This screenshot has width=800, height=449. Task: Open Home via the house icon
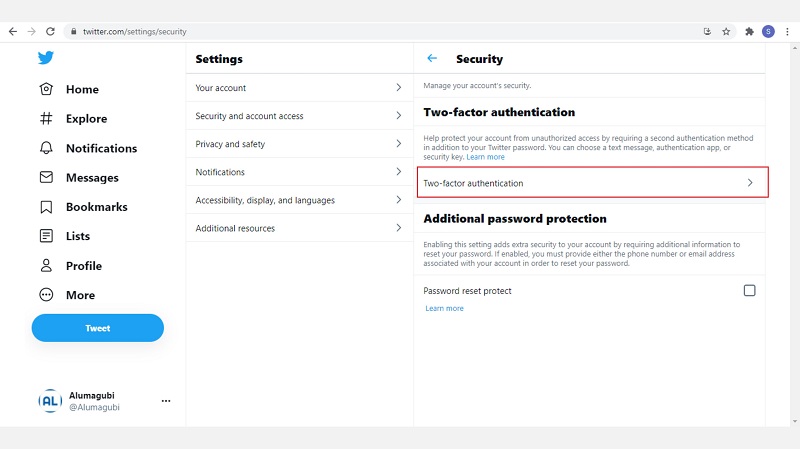click(46, 89)
